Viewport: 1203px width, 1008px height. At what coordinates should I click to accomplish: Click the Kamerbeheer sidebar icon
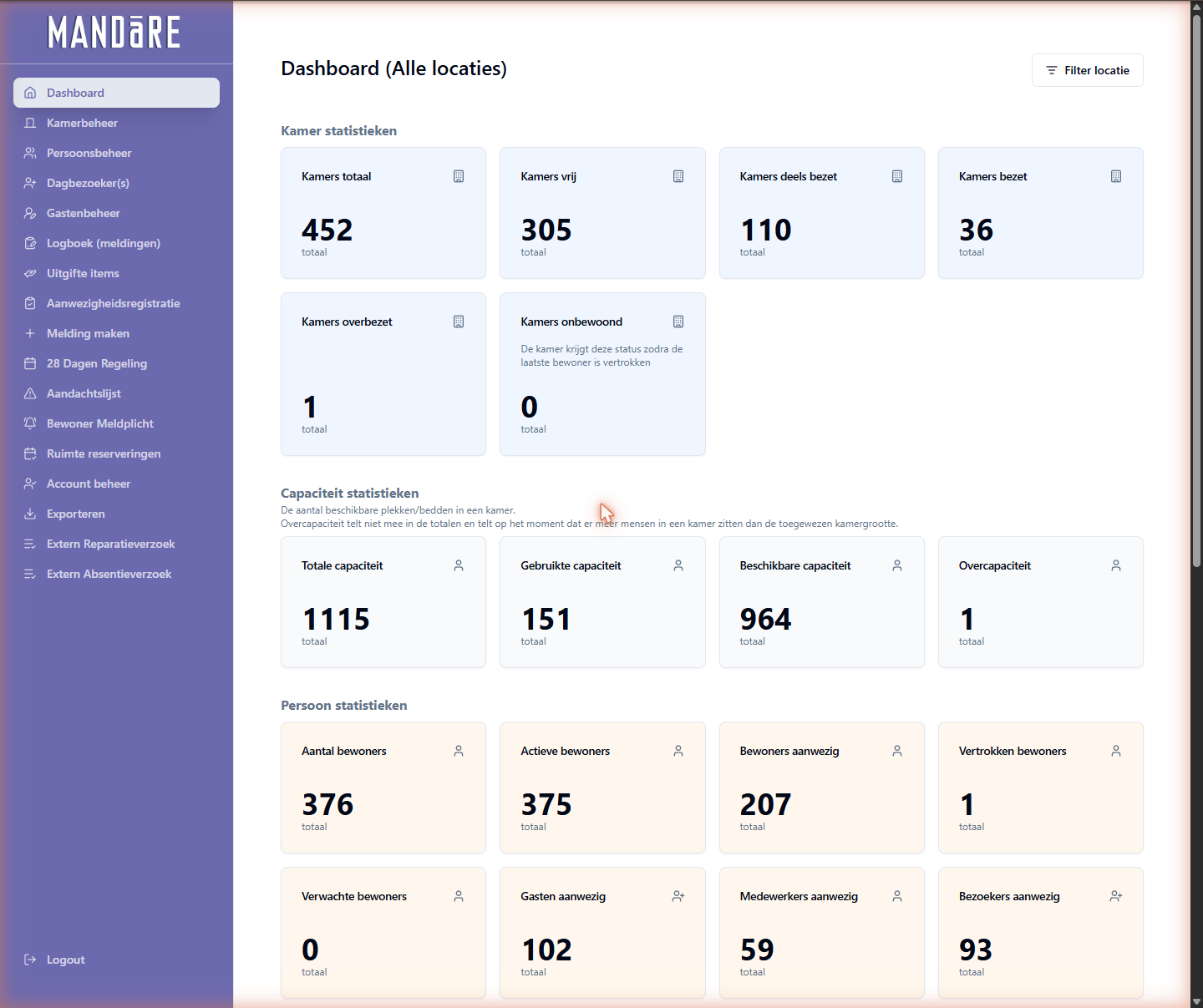[30, 123]
